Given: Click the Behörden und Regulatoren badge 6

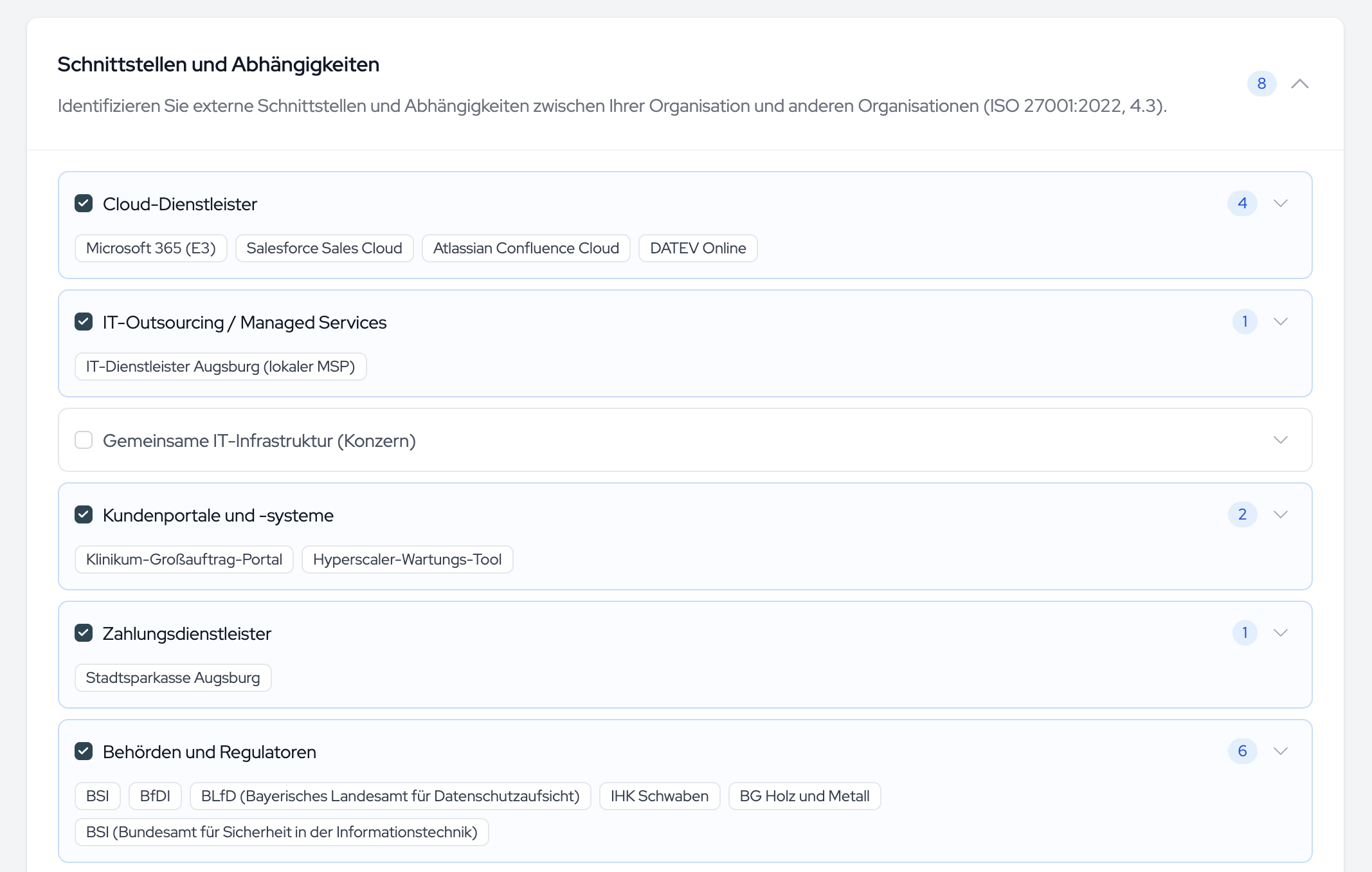Looking at the screenshot, I should (1242, 751).
